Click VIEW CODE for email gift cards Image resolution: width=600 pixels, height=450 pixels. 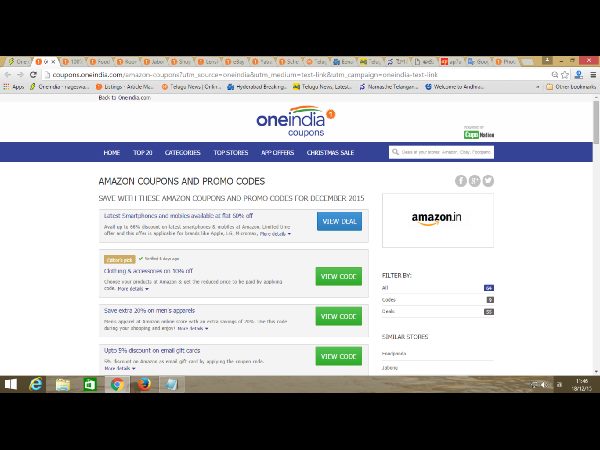pos(339,356)
